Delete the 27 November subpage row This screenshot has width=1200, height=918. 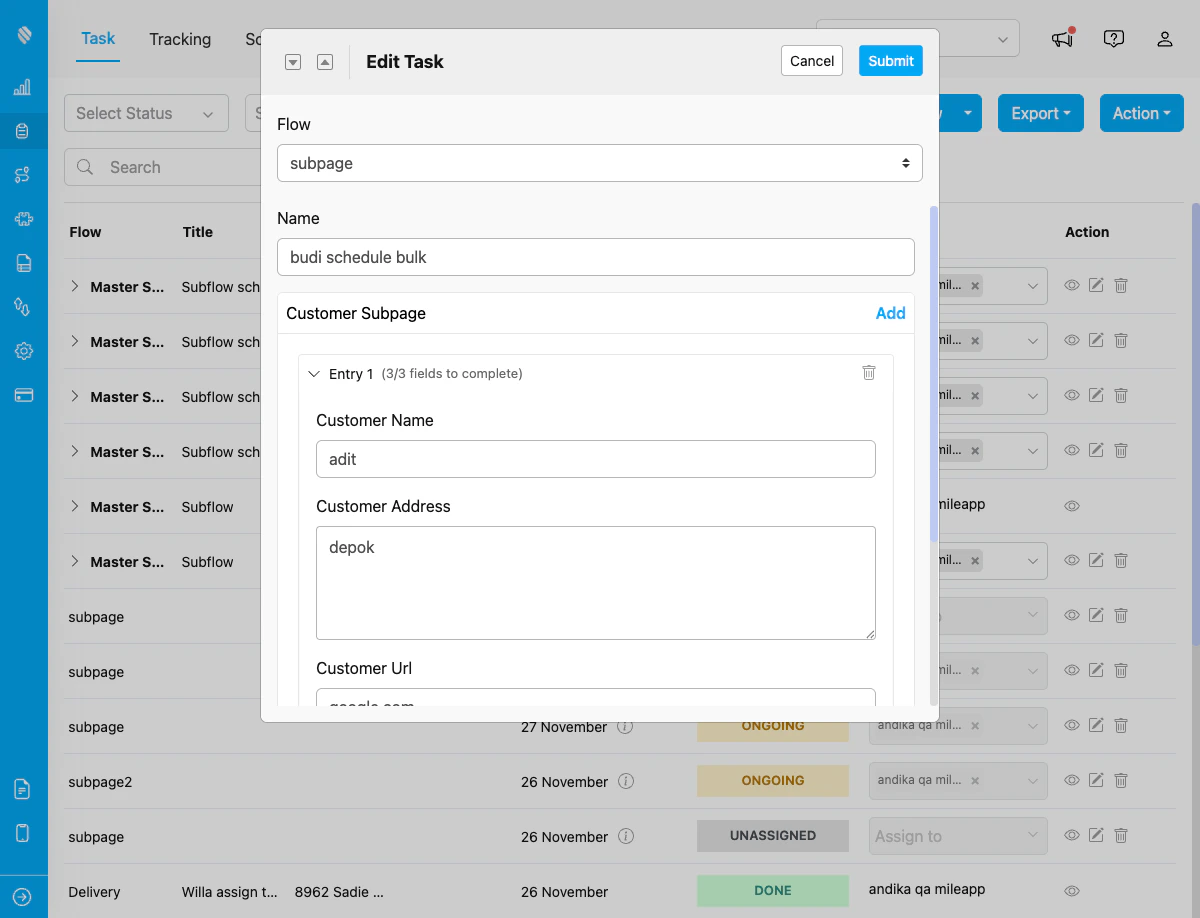pos(1121,725)
